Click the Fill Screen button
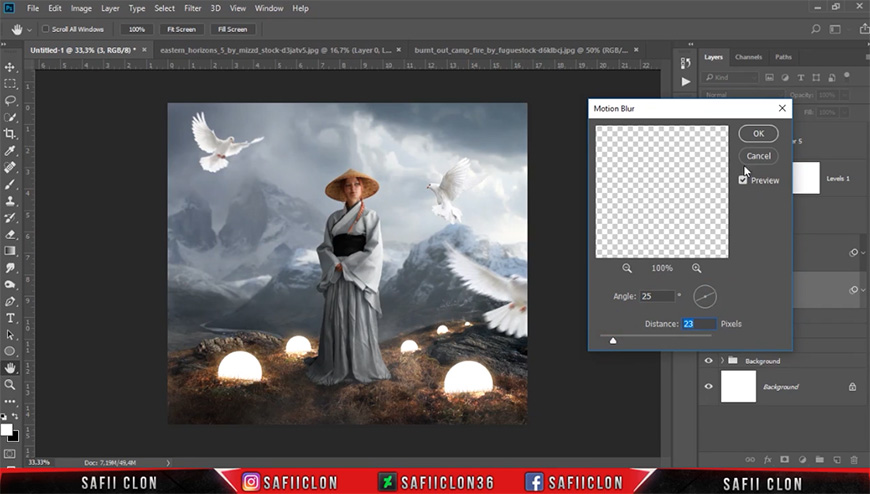Screen dimensions: 870x494 click(x=232, y=29)
